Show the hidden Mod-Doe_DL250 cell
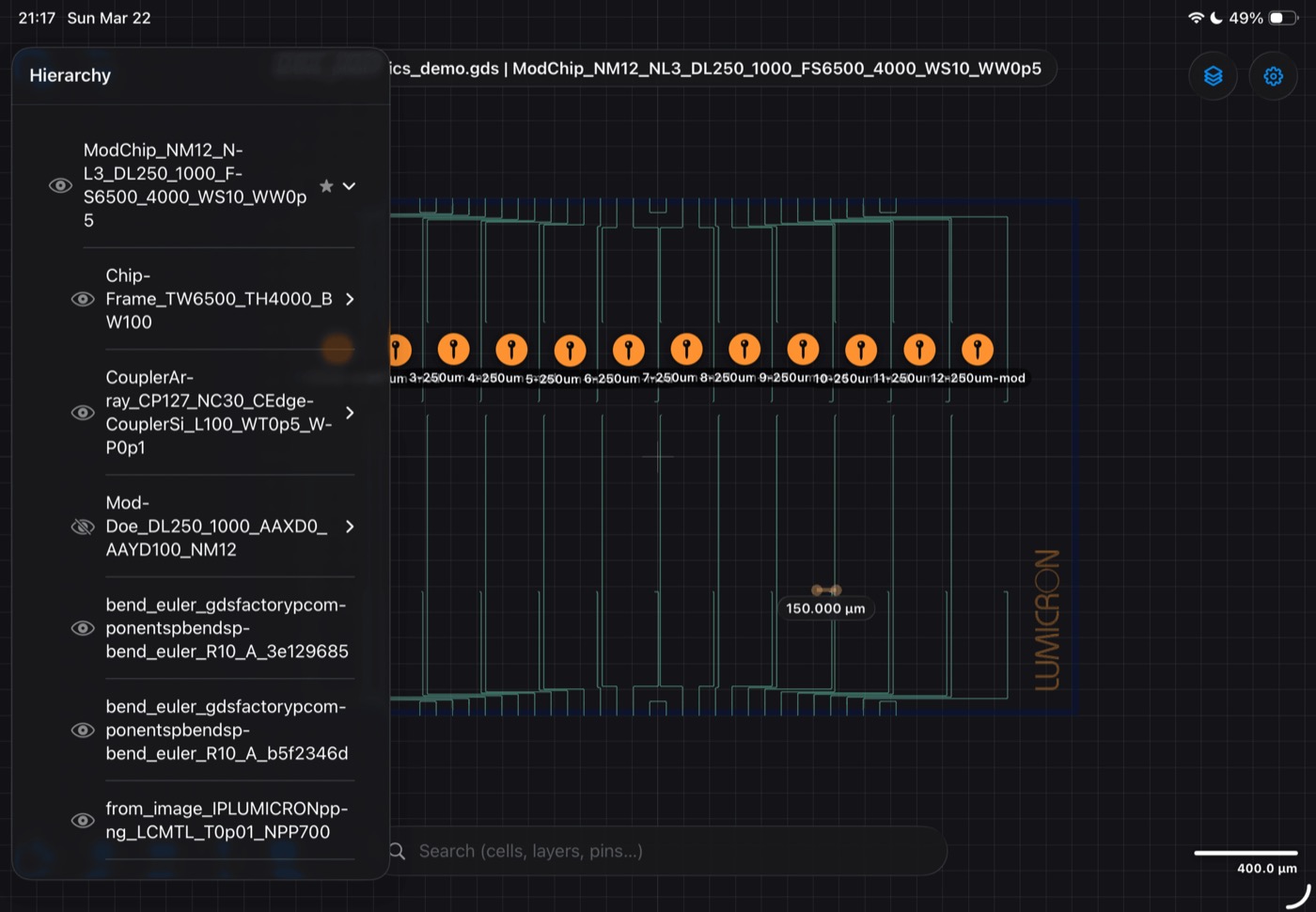 (83, 527)
